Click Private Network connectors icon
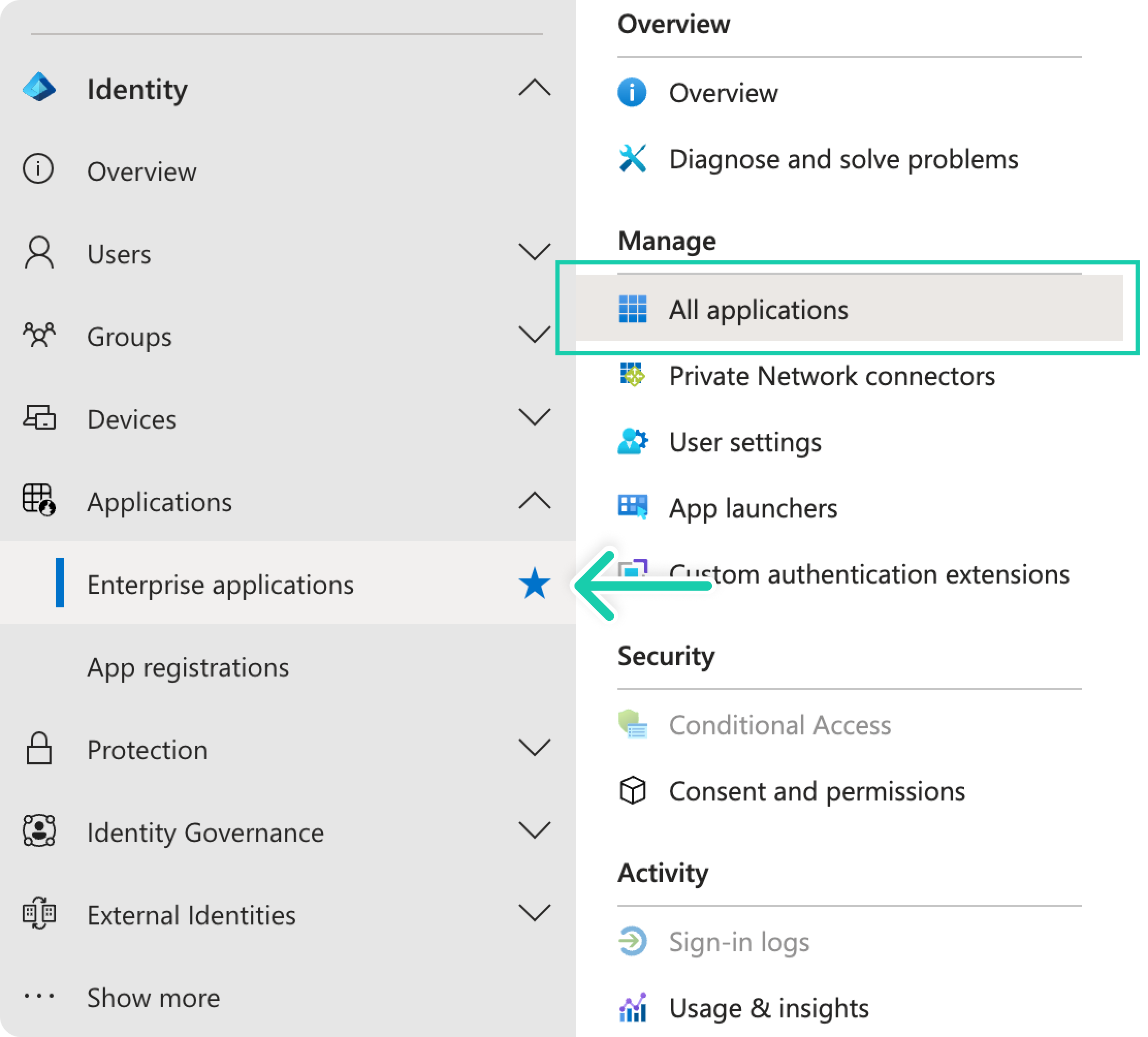This screenshot has height=1037, width=1148. 632,375
